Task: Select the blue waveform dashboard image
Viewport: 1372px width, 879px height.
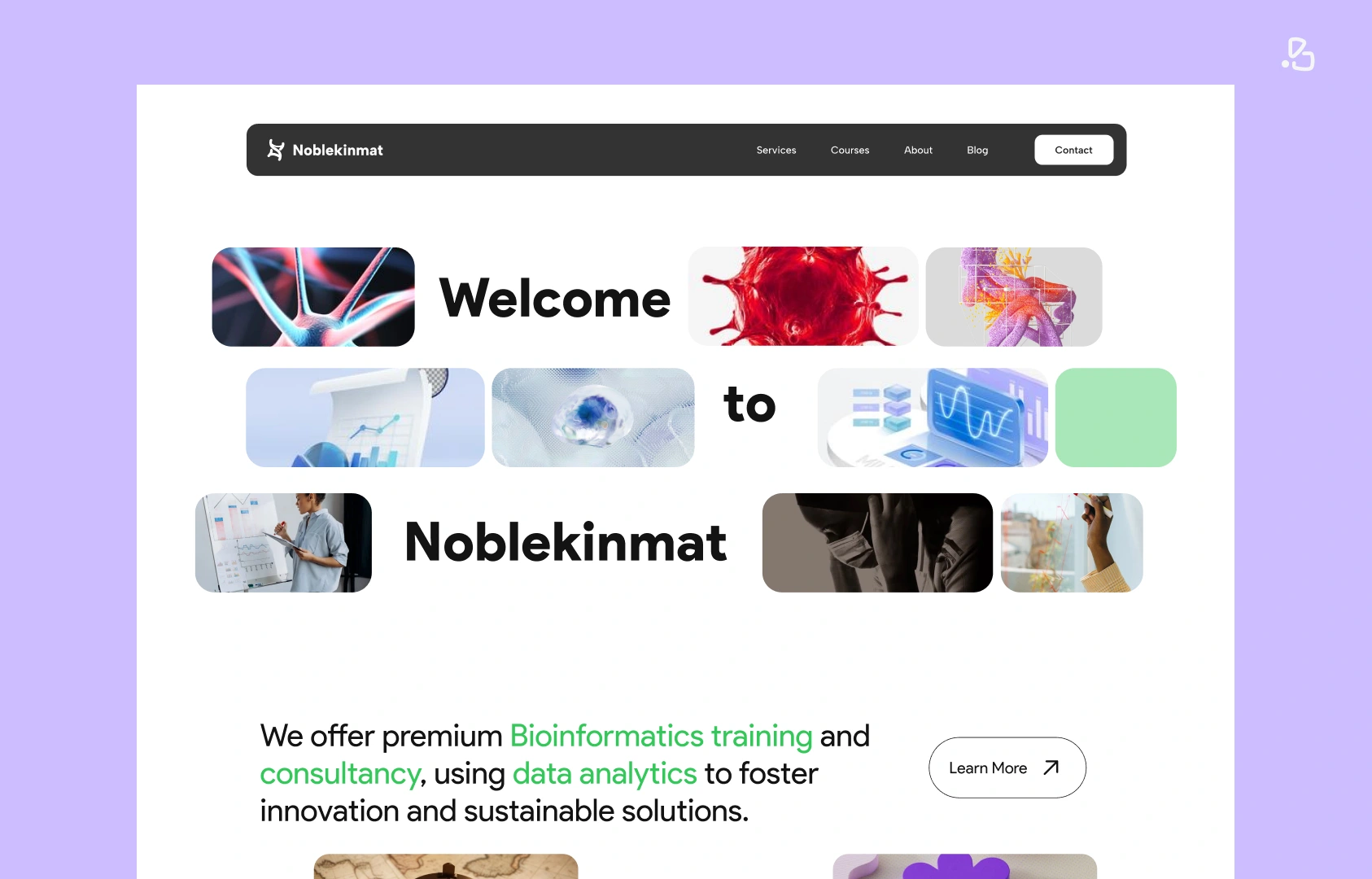Action: click(x=933, y=418)
